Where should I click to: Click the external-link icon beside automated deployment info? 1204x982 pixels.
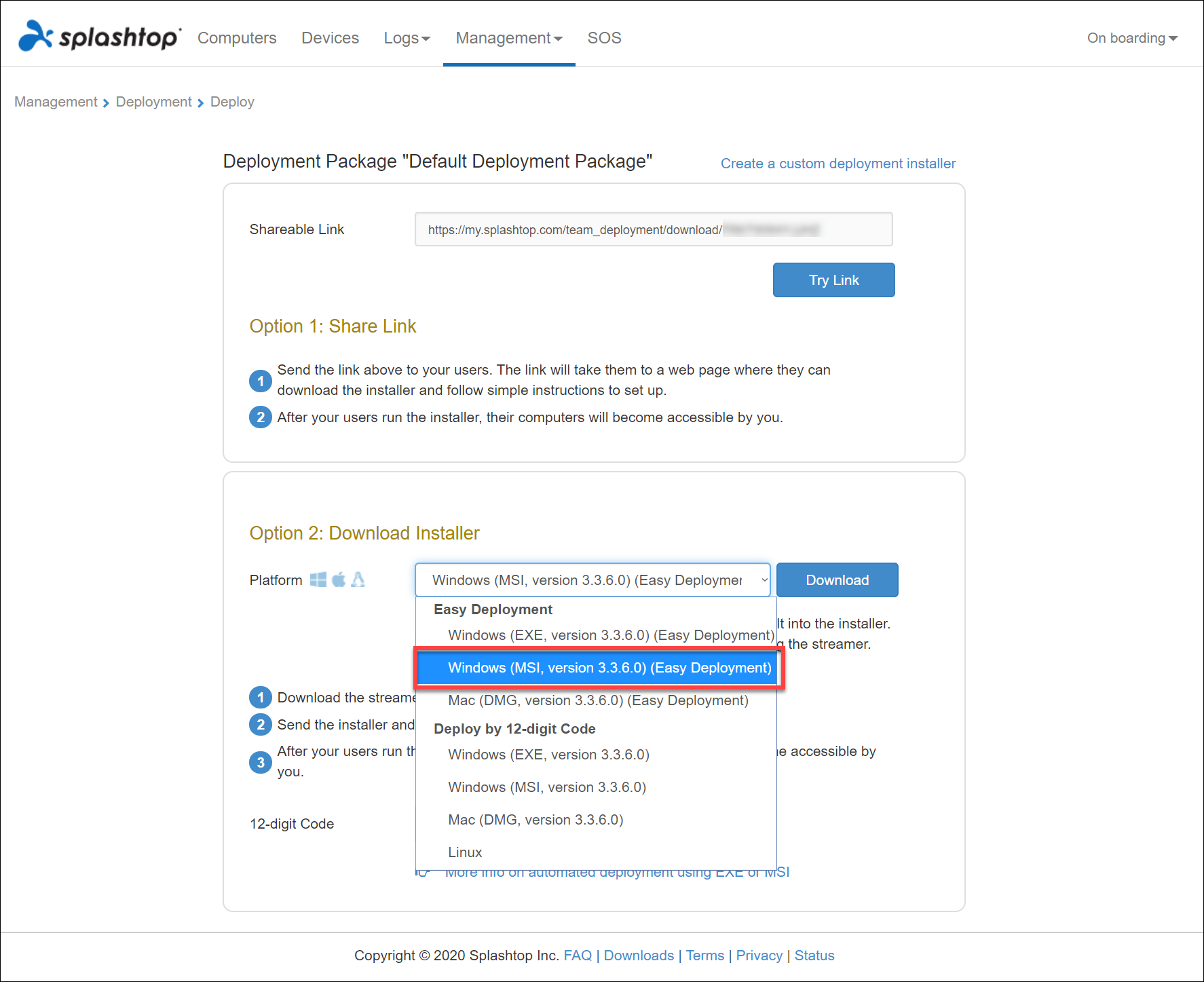pos(422,871)
